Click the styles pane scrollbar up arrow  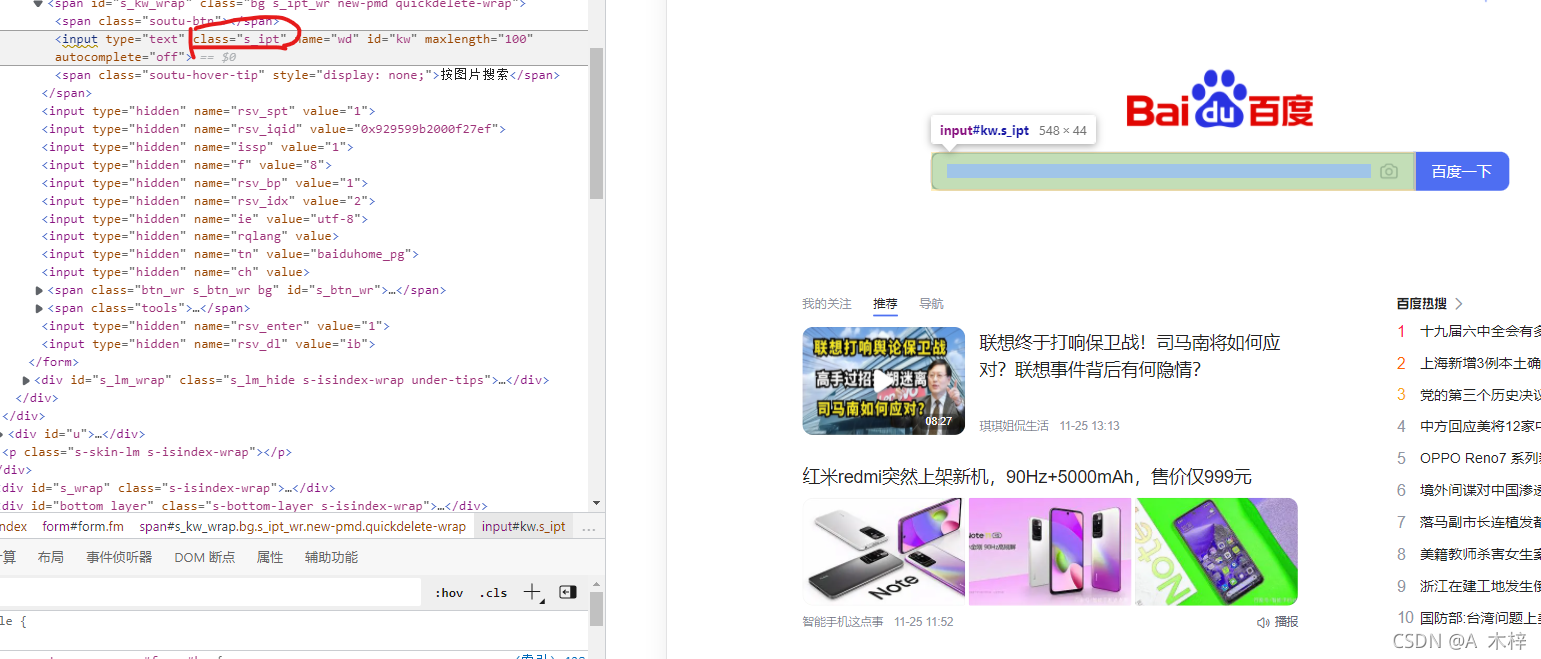597,584
